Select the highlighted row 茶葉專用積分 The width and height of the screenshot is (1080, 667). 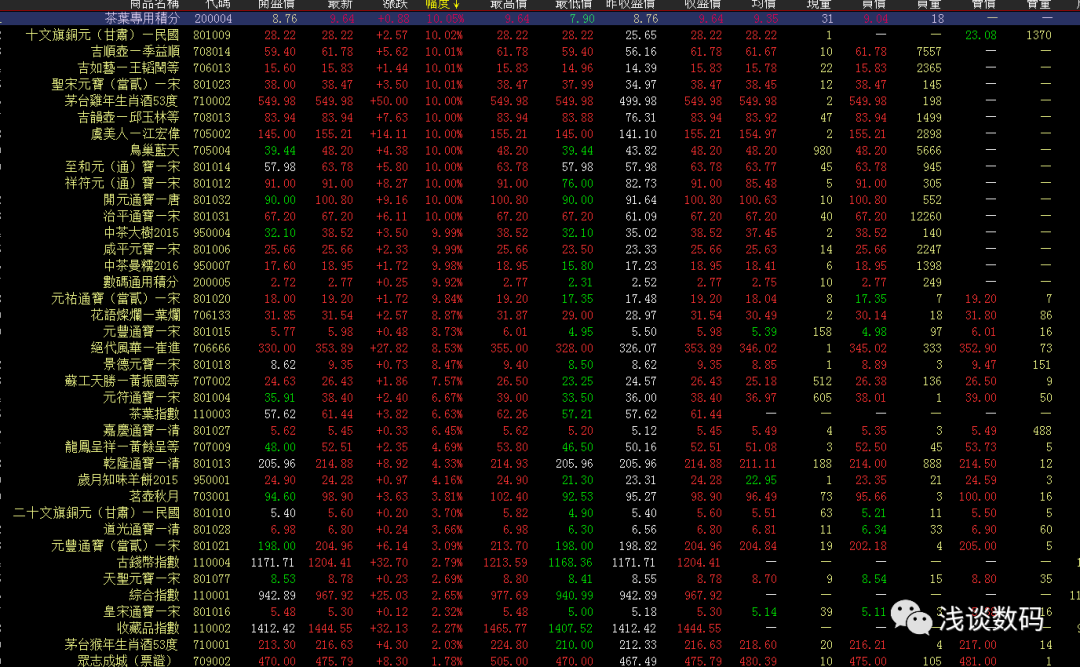[x=540, y=19]
